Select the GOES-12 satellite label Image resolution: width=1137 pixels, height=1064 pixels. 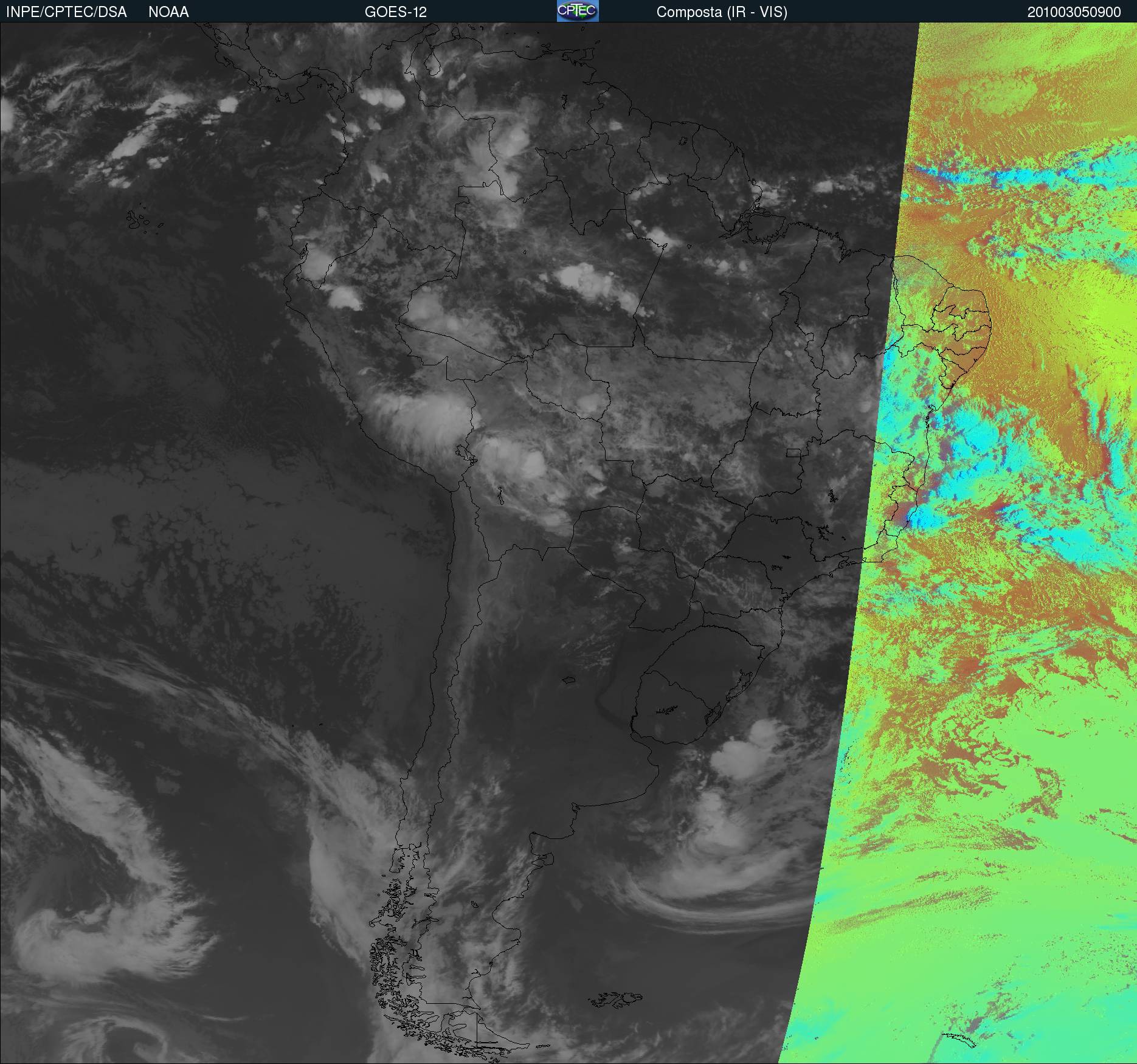(x=395, y=12)
